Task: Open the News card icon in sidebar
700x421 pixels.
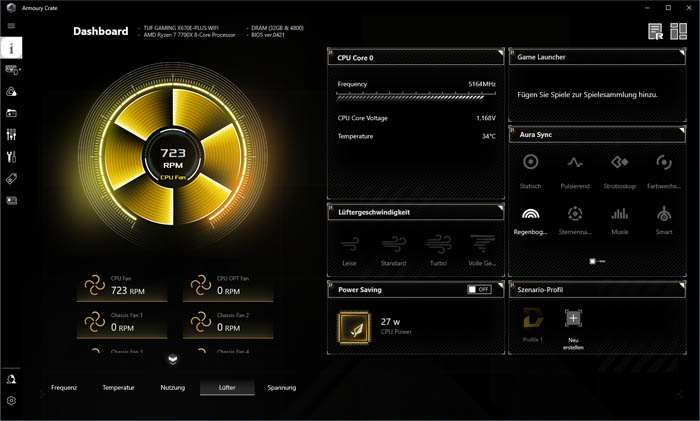Action: [11, 200]
